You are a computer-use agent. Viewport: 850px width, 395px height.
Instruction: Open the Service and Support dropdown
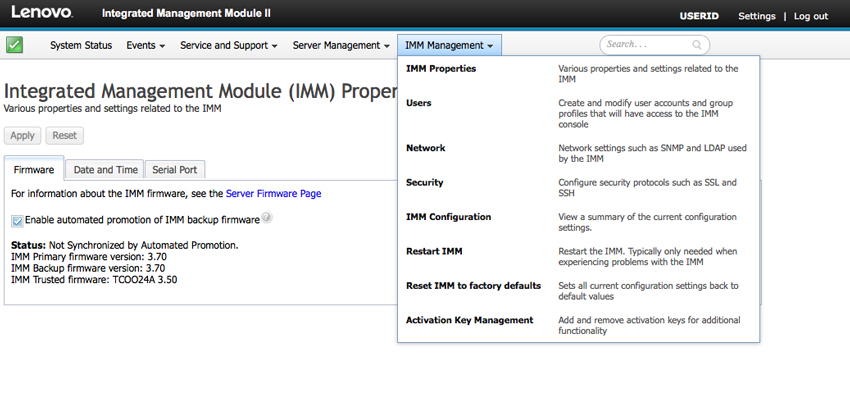tap(229, 46)
